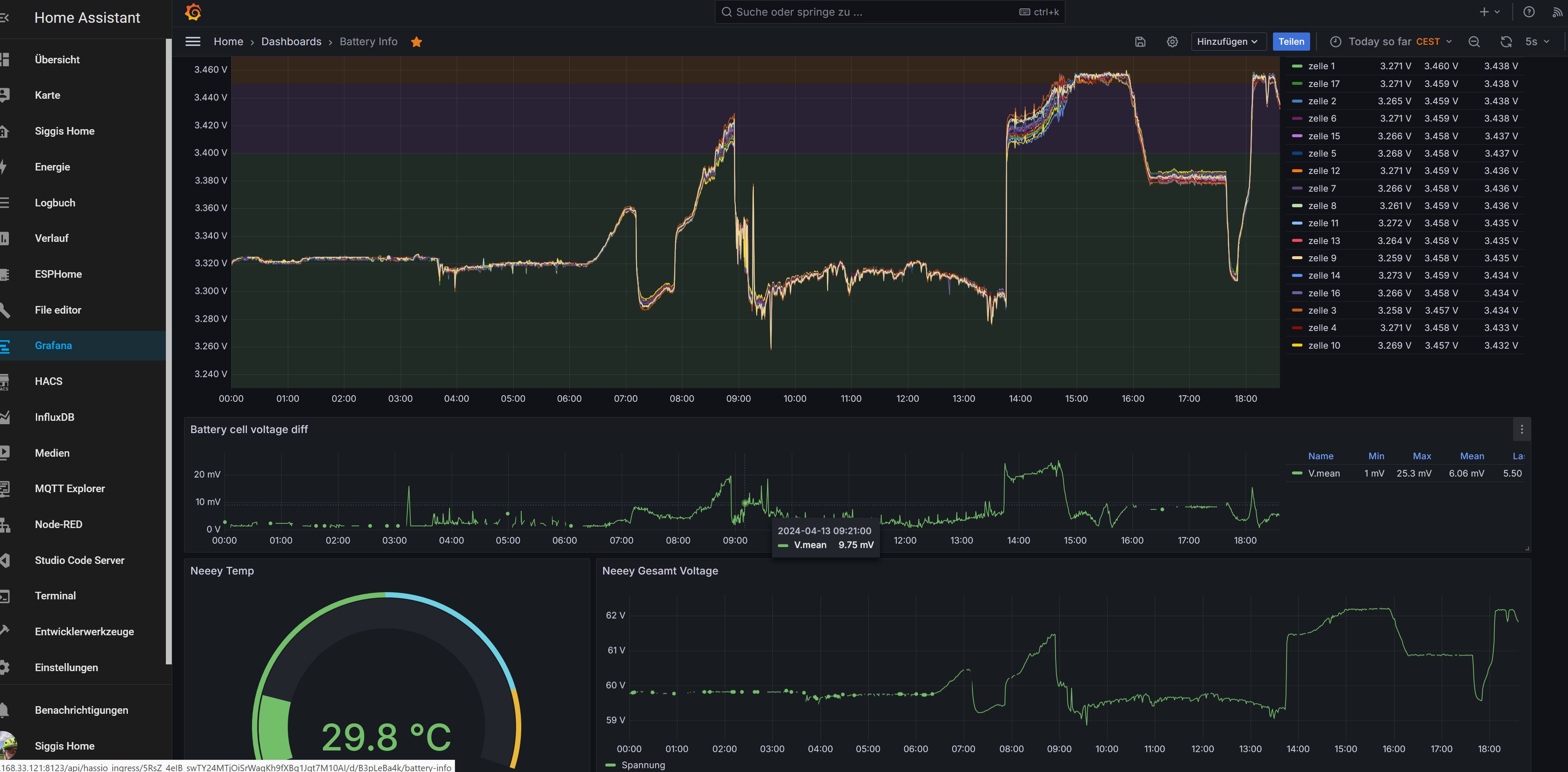Click the Grafana logo icon
The height and width of the screenshot is (772, 1568).
click(x=193, y=12)
